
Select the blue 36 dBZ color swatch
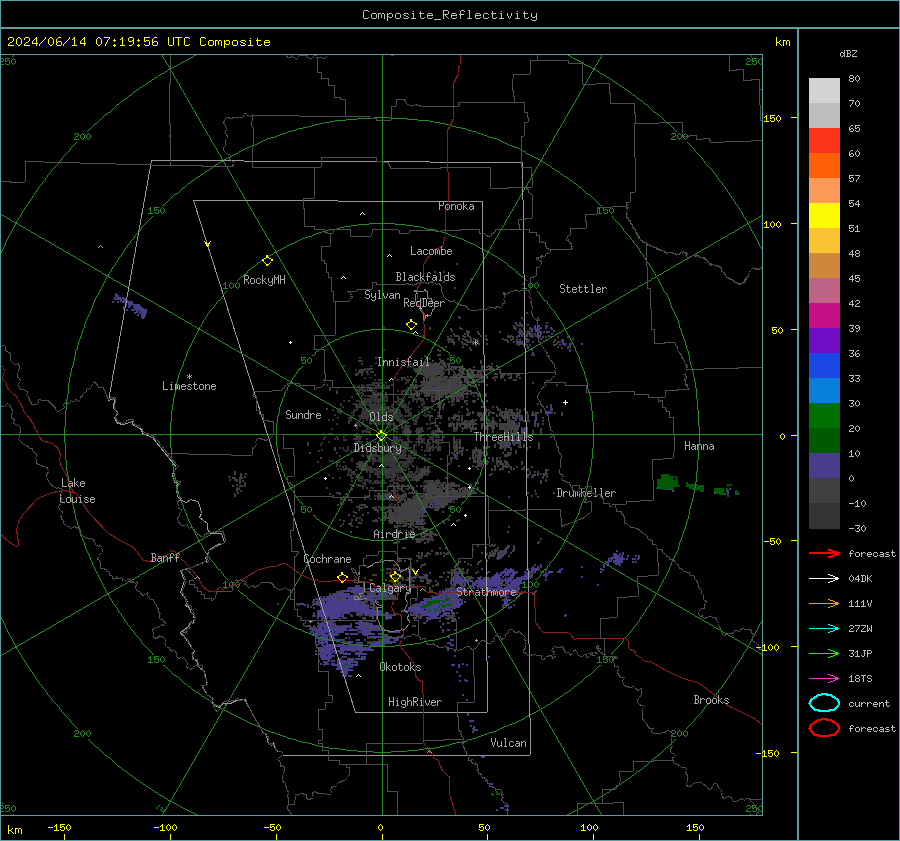coord(824,366)
